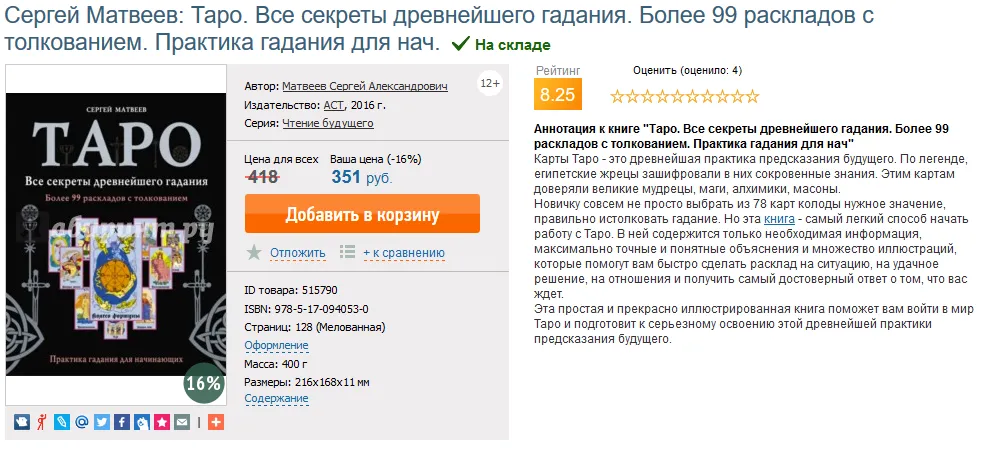Rate the book with the fifth star
995x453 pixels.
(677, 97)
